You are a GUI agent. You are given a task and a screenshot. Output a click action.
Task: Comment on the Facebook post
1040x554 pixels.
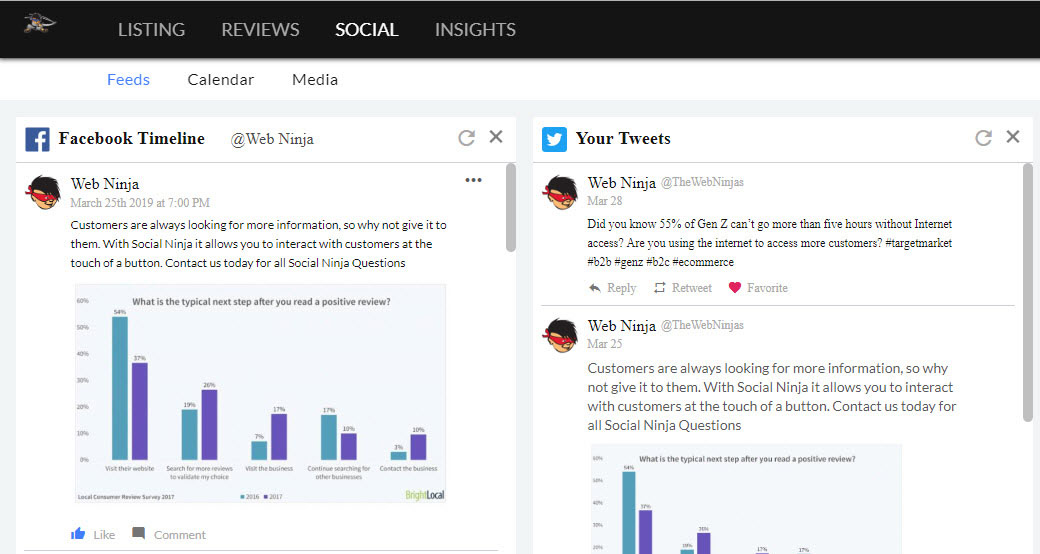point(169,534)
